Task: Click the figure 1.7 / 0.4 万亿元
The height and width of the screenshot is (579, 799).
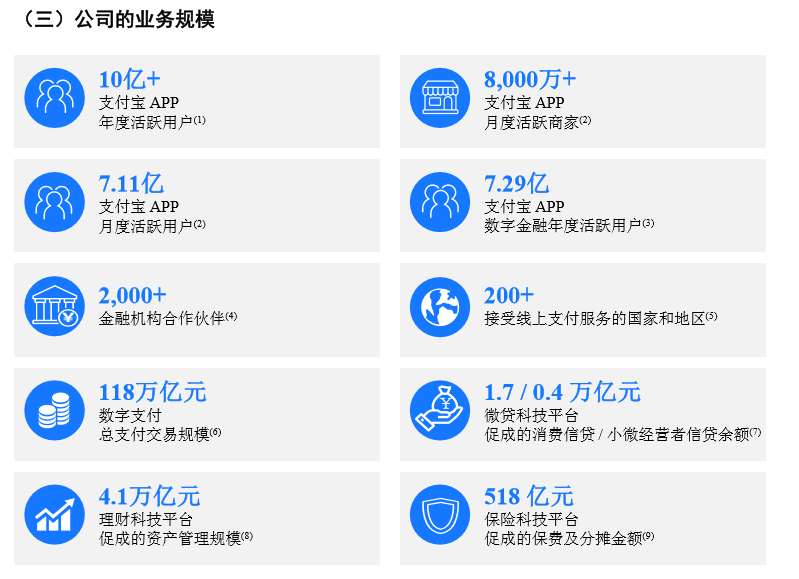Action: pyautogui.click(x=562, y=392)
